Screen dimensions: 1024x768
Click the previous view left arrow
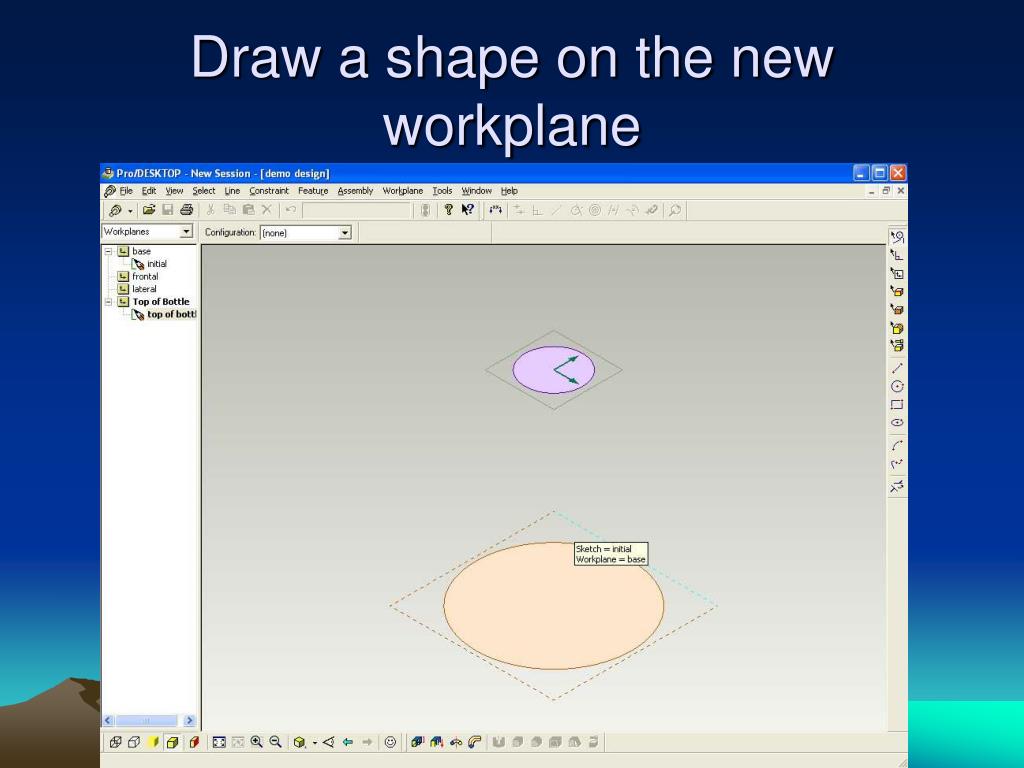pos(348,742)
